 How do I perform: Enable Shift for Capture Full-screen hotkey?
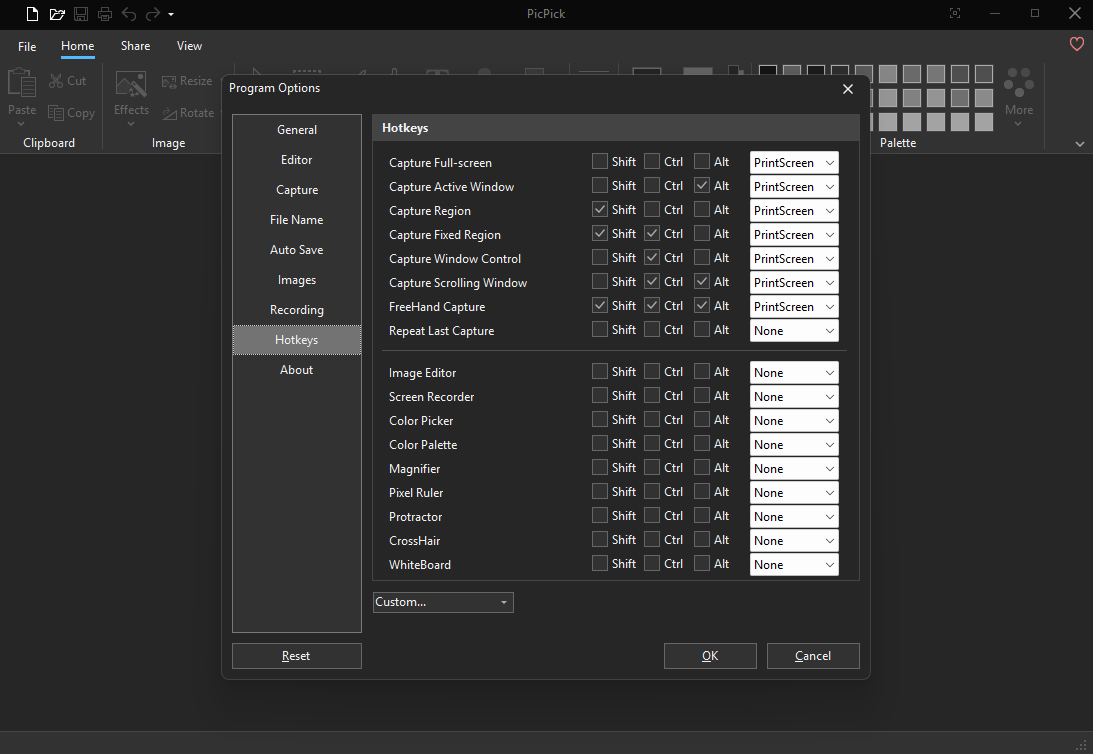[x=600, y=161]
